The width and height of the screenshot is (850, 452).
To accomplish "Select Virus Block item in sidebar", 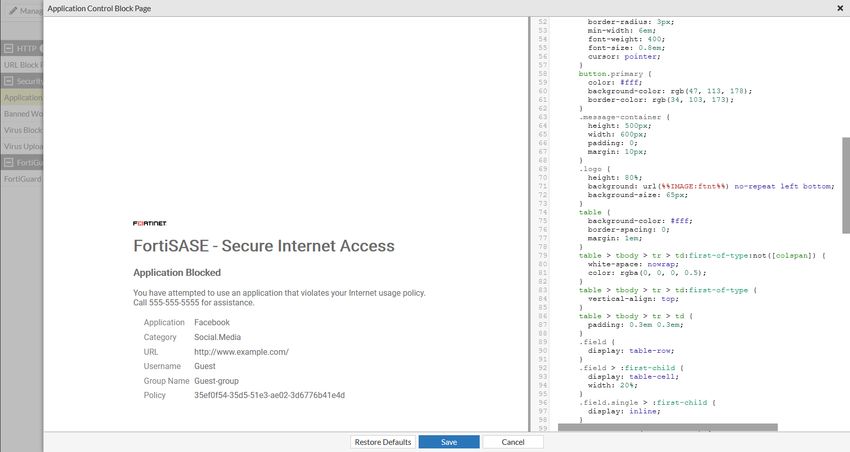I will point(22,130).
